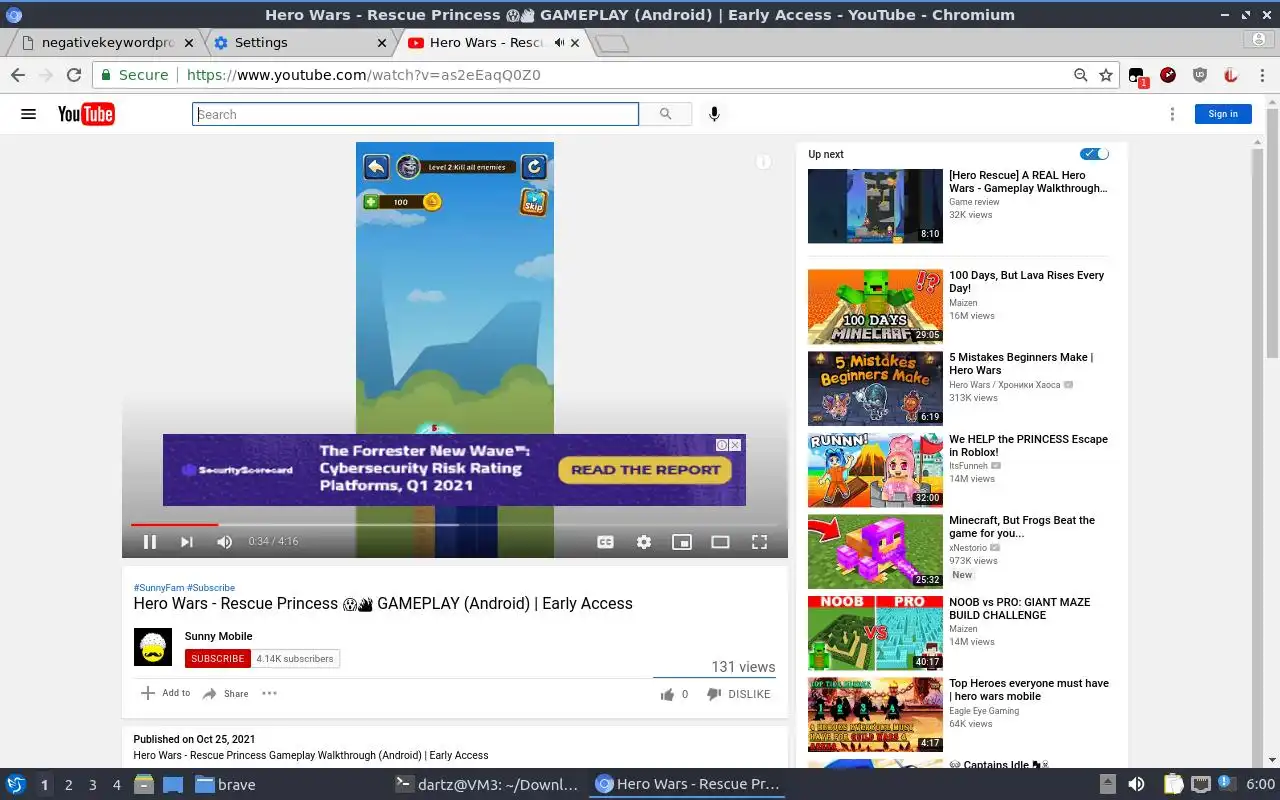Image resolution: width=1280 pixels, height=800 pixels.
Task: Toggle the Autoplay switch
Action: point(1095,154)
